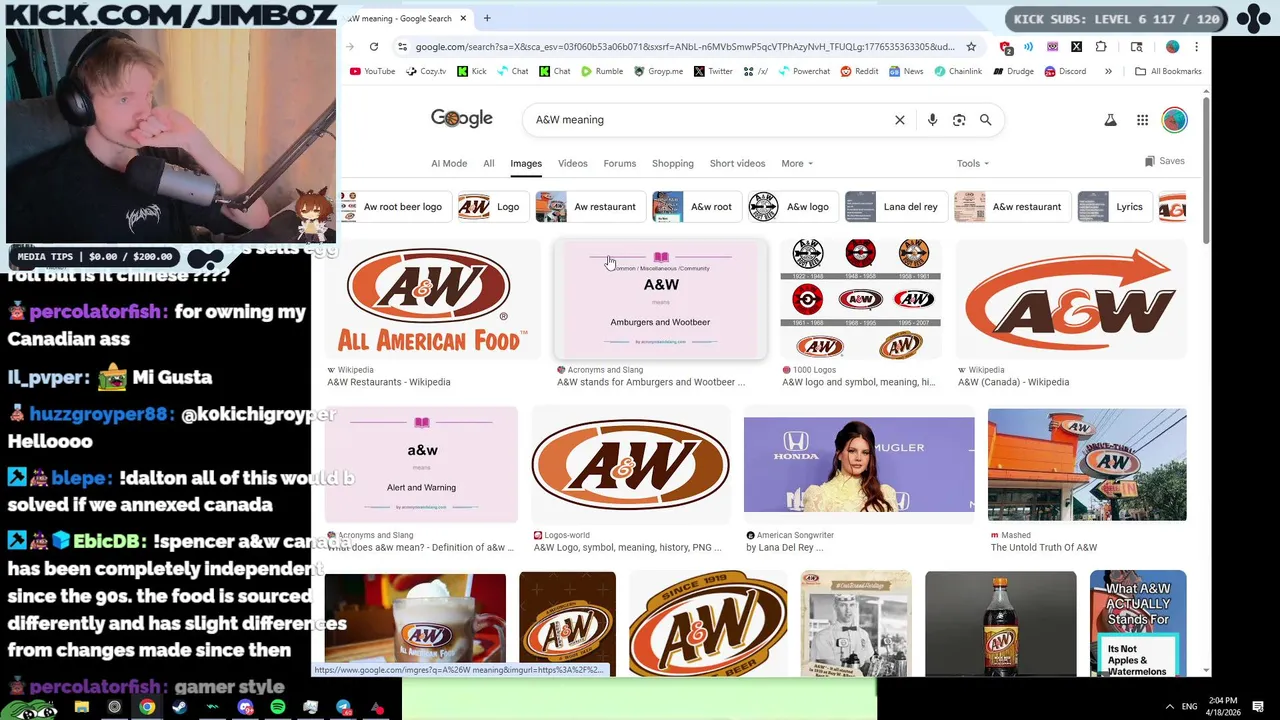Open the Saves link
Image resolution: width=1280 pixels, height=720 pixels.
click(x=1165, y=161)
